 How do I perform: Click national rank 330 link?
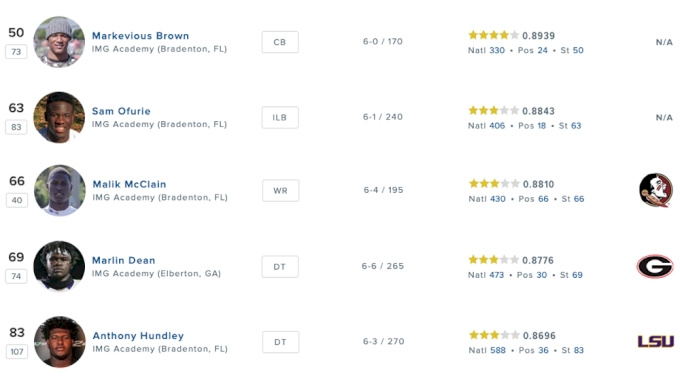[497, 50]
